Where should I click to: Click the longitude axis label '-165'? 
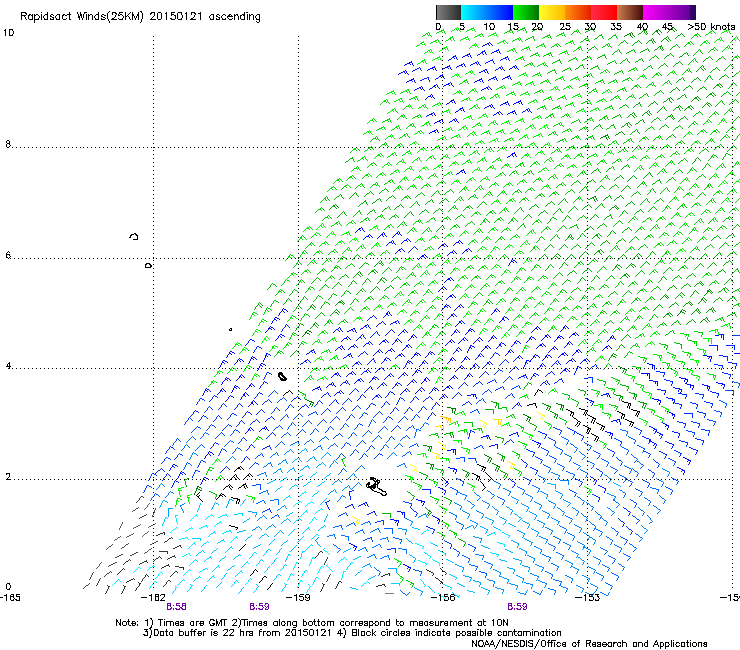tap(10, 598)
